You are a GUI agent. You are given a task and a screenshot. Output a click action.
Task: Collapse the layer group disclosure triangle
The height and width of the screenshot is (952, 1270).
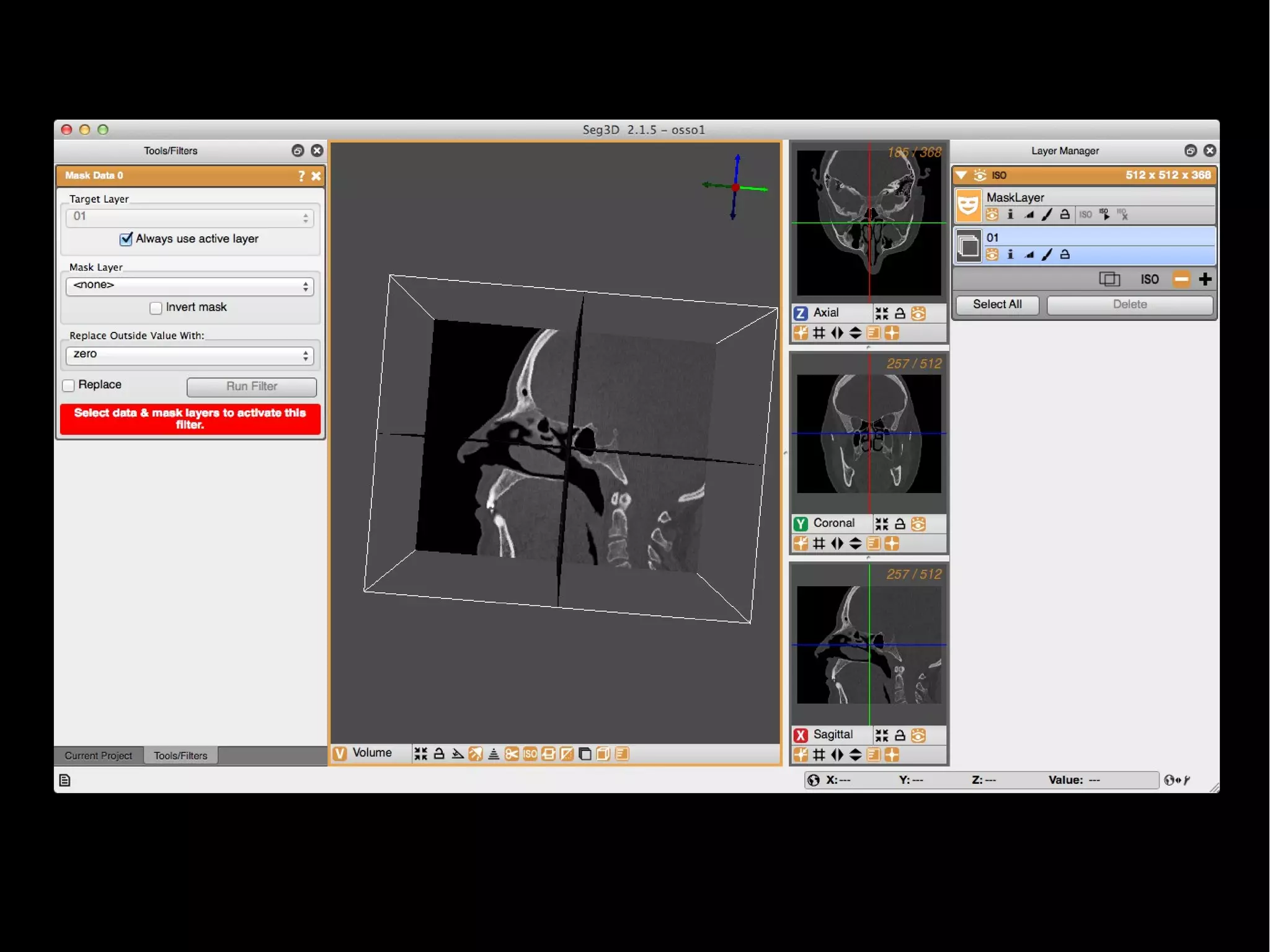pyautogui.click(x=961, y=175)
